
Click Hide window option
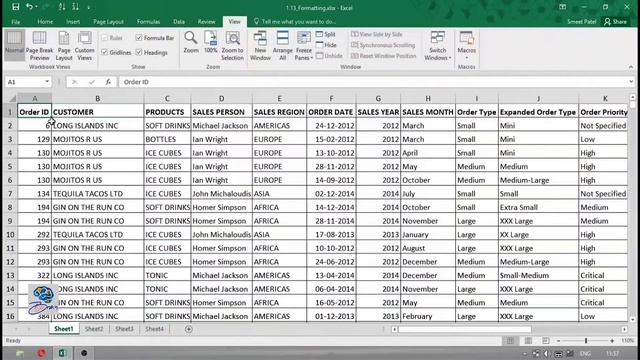click(x=326, y=45)
